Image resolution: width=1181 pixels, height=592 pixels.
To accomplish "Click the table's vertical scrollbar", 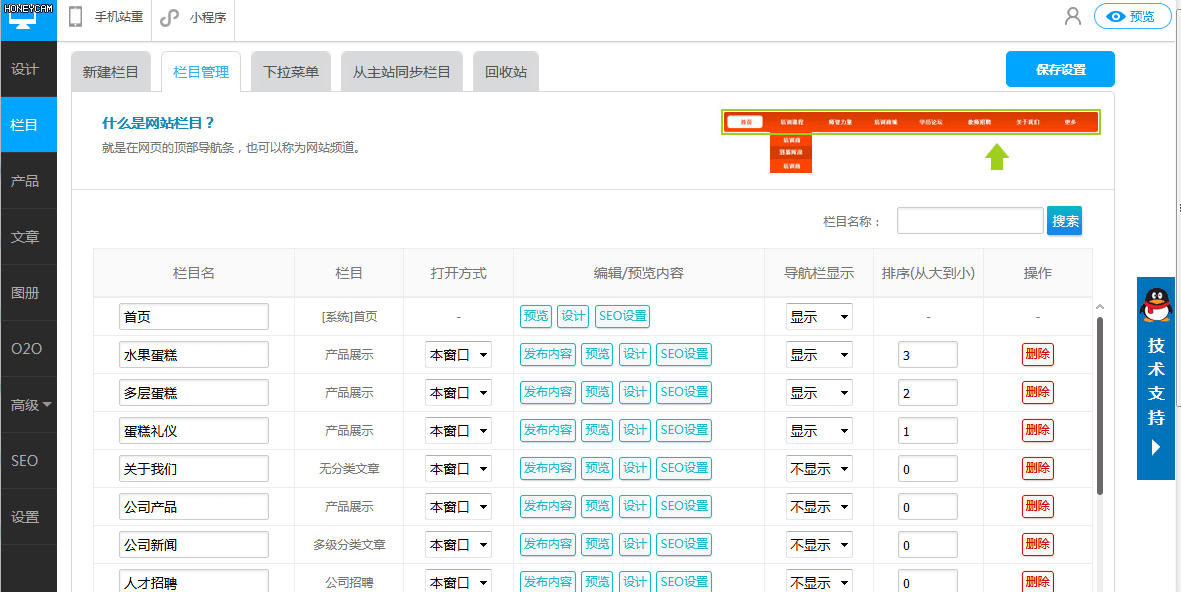I will (1100, 400).
